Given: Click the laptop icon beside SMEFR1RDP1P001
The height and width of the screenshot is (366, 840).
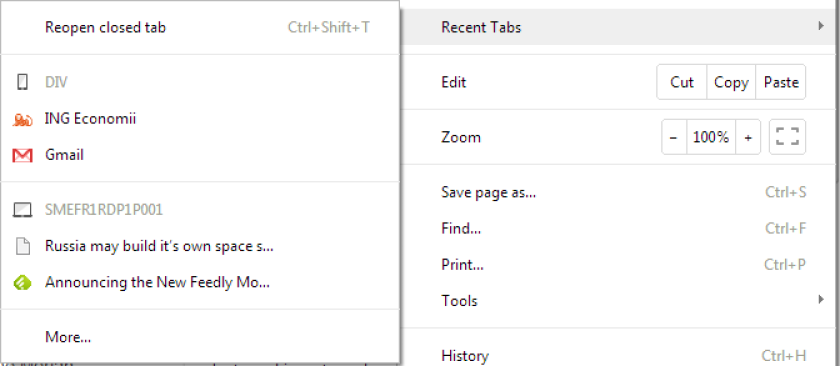Looking at the screenshot, I should click(x=22, y=211).
